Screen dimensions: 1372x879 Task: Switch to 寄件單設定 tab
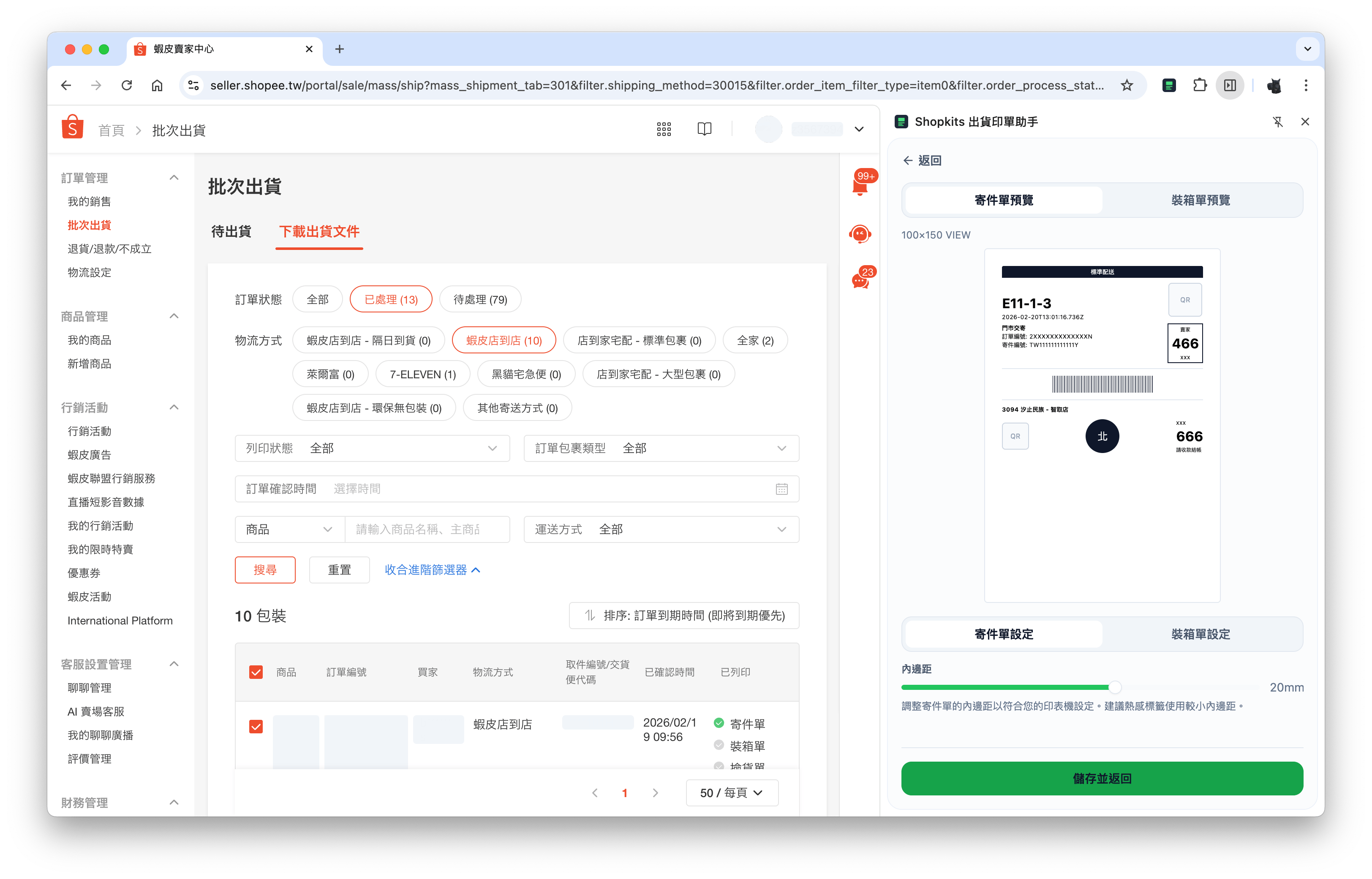click(x=1004, y=635)
